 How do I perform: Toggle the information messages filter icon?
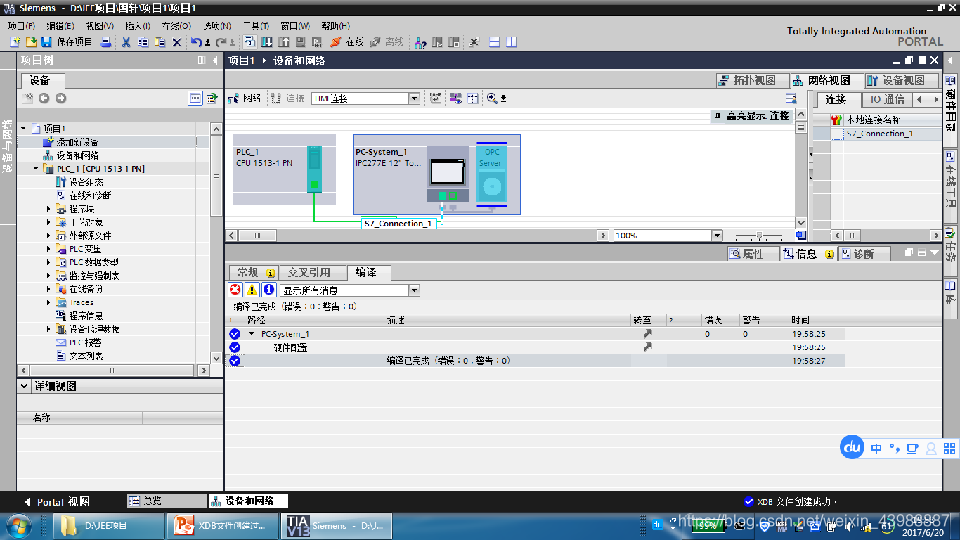[268, 290]
